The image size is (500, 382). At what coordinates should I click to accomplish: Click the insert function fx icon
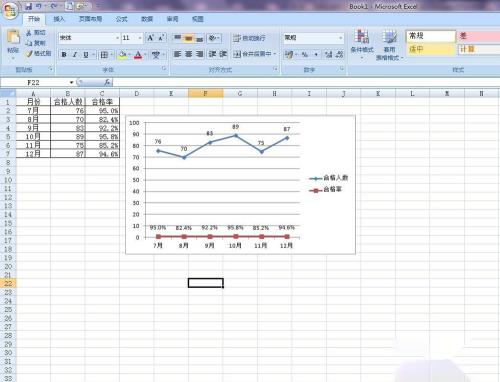(x=107, y=82)
